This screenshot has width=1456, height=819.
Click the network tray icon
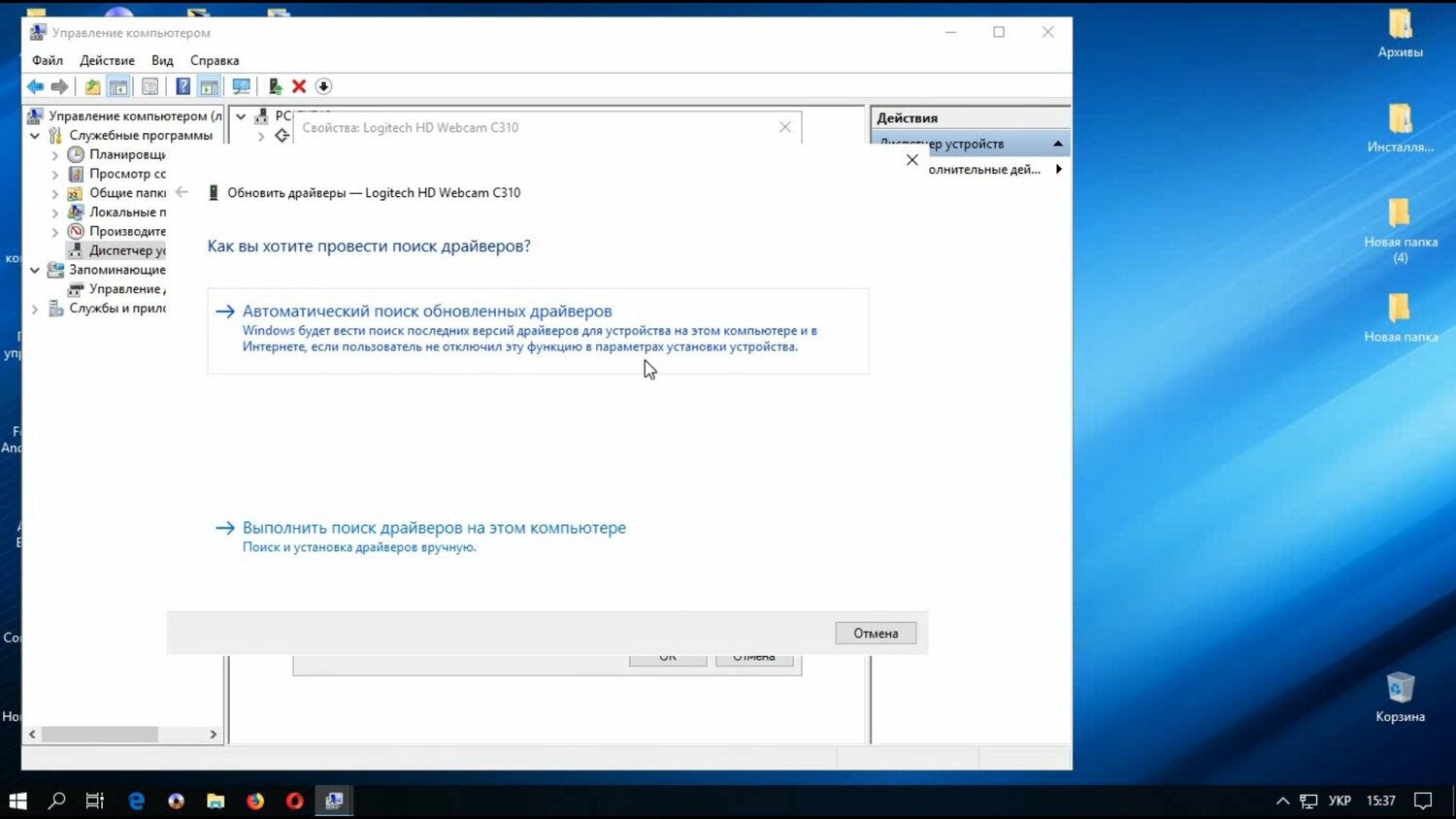(1308, 801)
